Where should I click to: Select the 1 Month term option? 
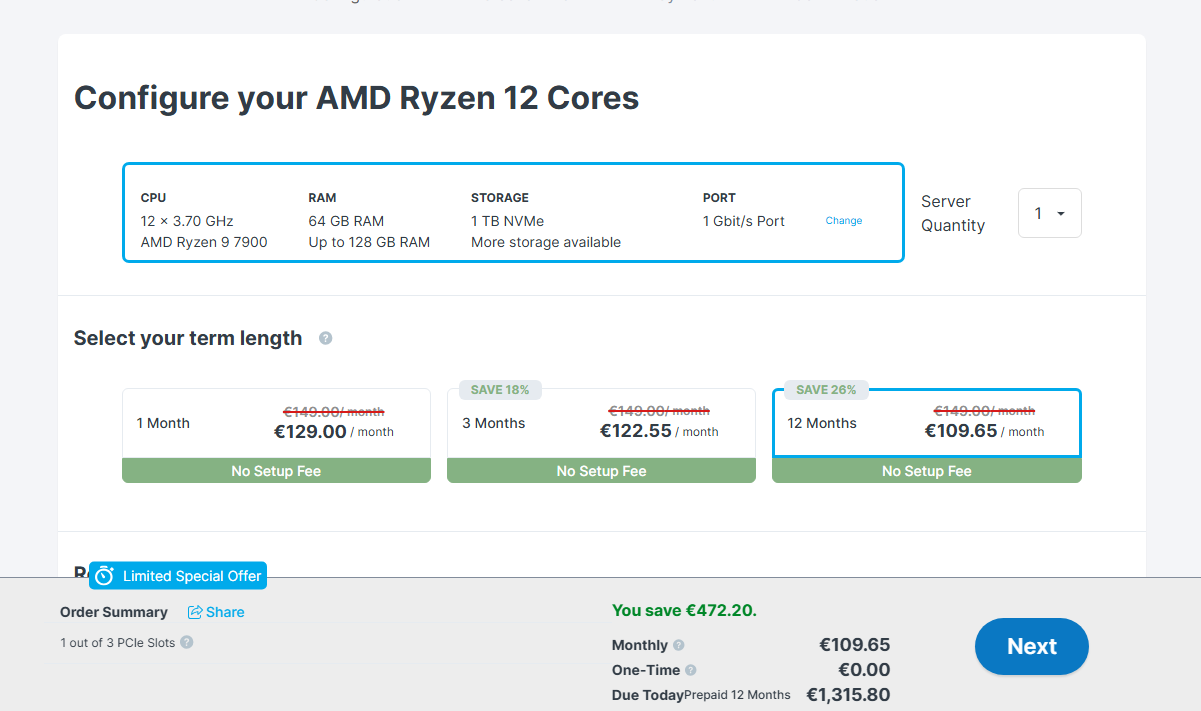click(276, 423)
